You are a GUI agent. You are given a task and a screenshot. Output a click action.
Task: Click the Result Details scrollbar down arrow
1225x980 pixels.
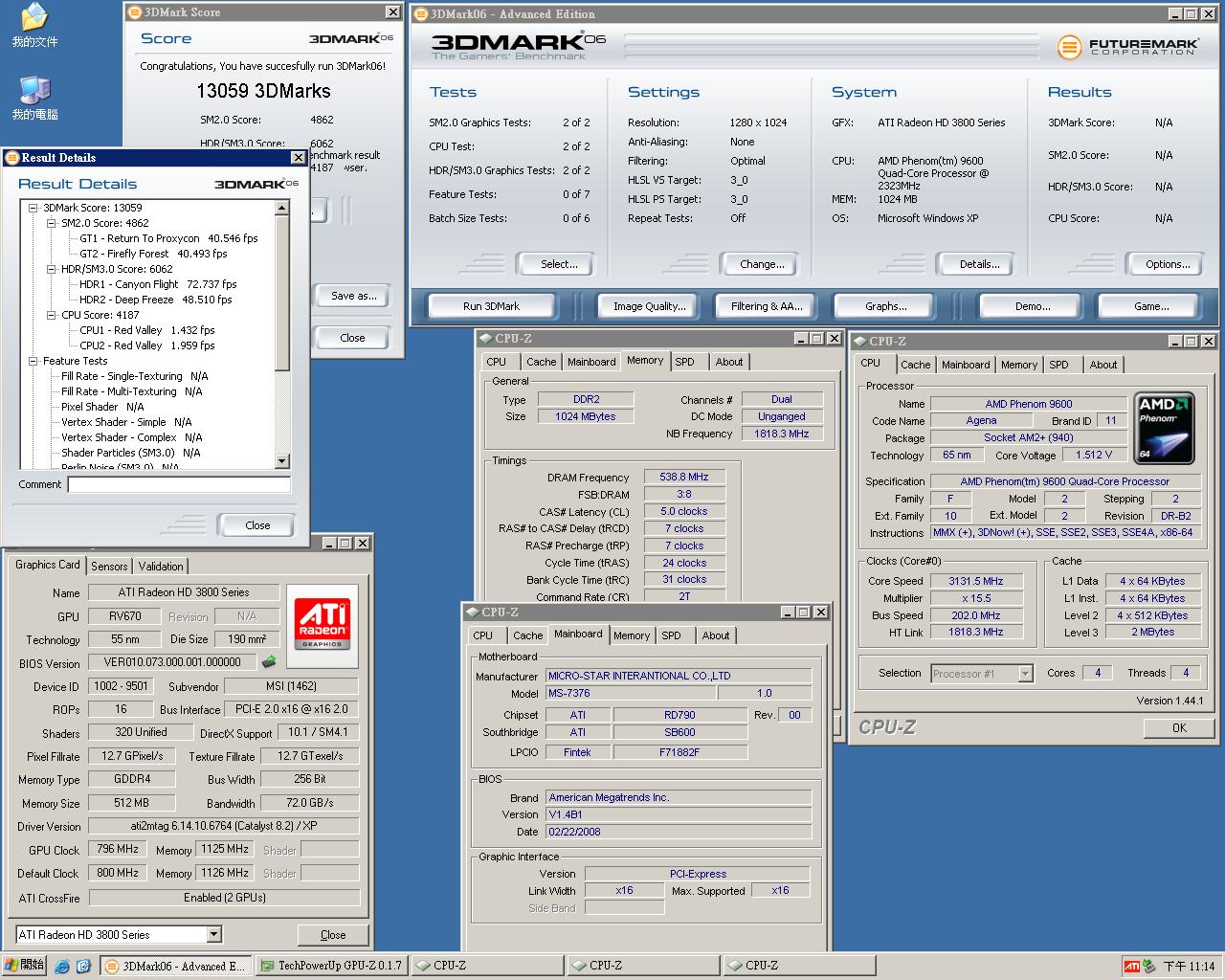tap(282, 461)
